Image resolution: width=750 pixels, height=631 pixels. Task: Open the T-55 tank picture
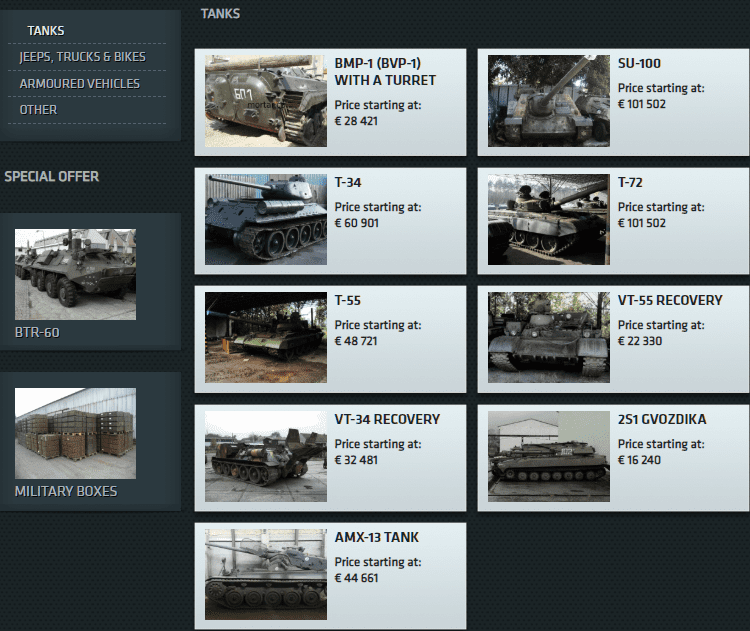pyautogui.click(x=266, y=338)
